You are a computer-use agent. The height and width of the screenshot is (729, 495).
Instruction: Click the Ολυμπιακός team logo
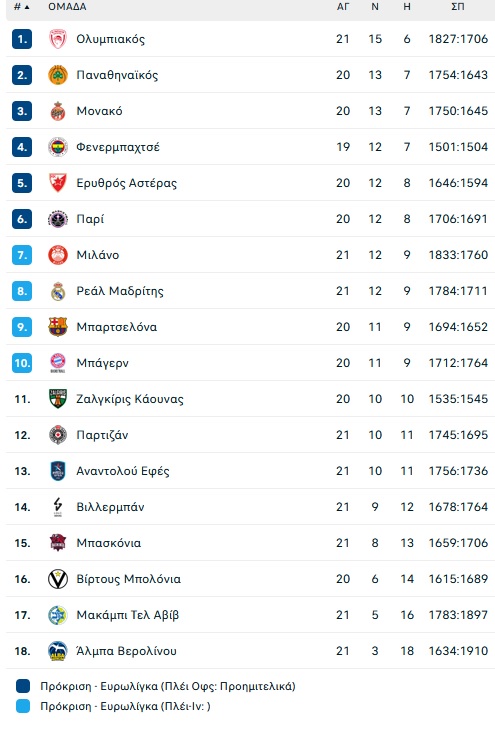pyautogui.click(x=58, y=39)
